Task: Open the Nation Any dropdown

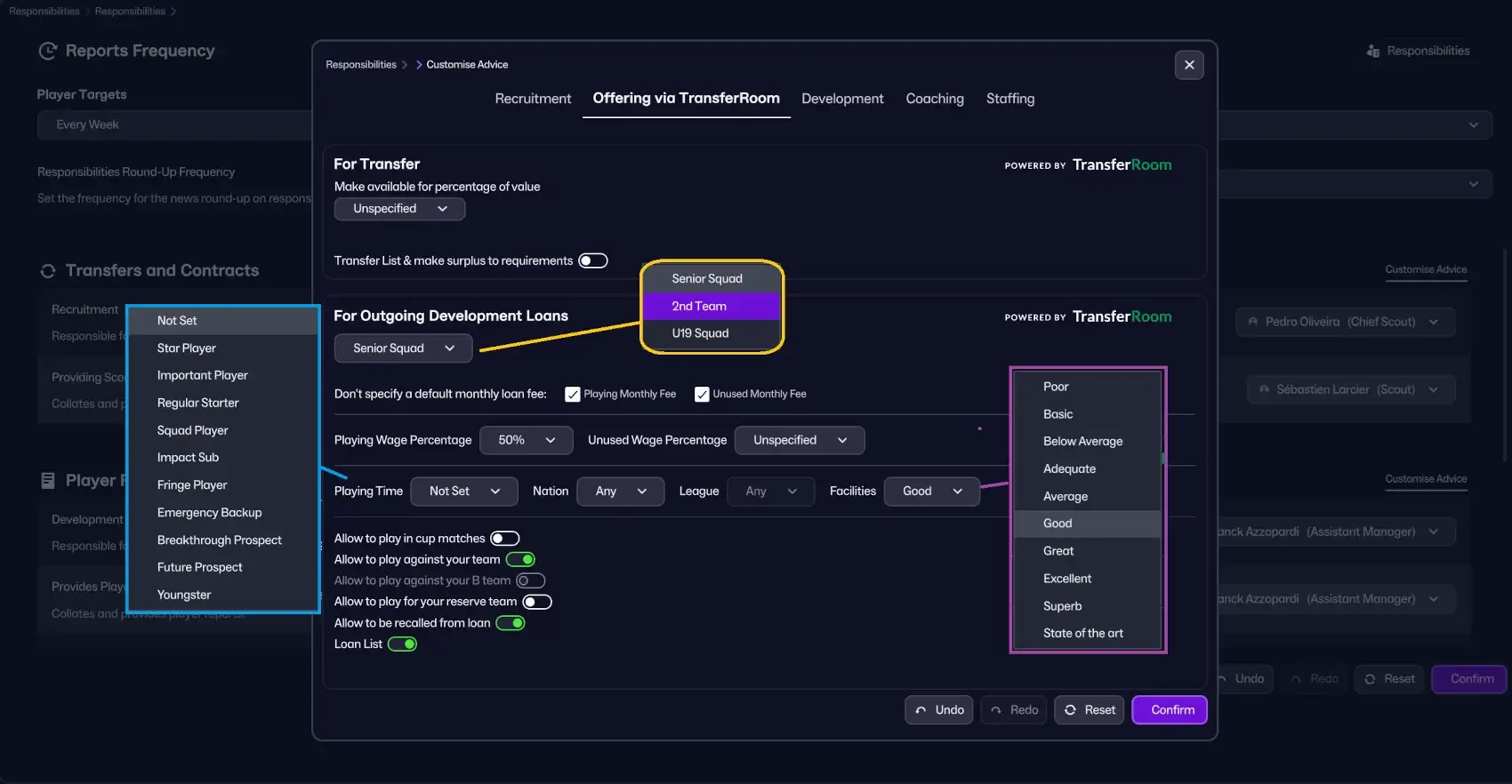Action: point(620,492)
